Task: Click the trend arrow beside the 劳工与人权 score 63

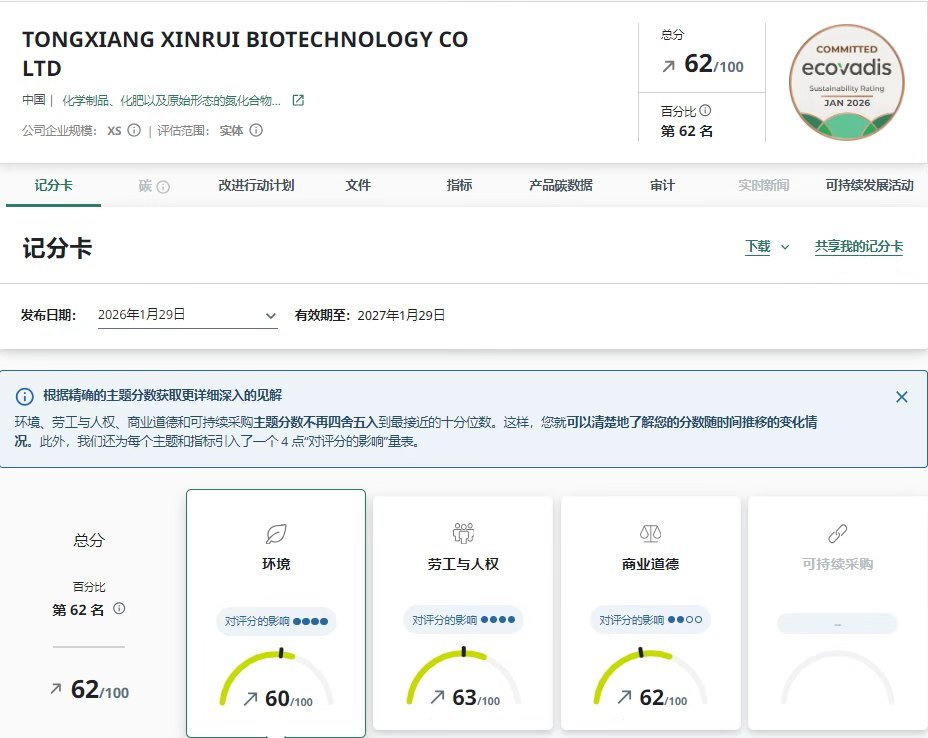Action: pyautogui.click(x=437, y=697)
